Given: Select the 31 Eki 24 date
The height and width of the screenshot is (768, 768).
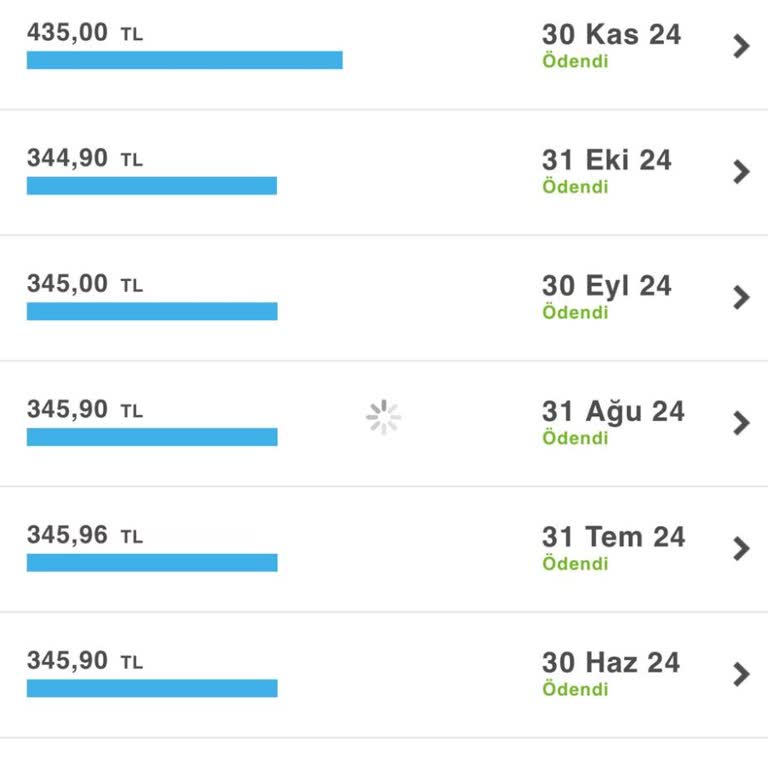Looking at the screenshot, I should pos(606,160).
